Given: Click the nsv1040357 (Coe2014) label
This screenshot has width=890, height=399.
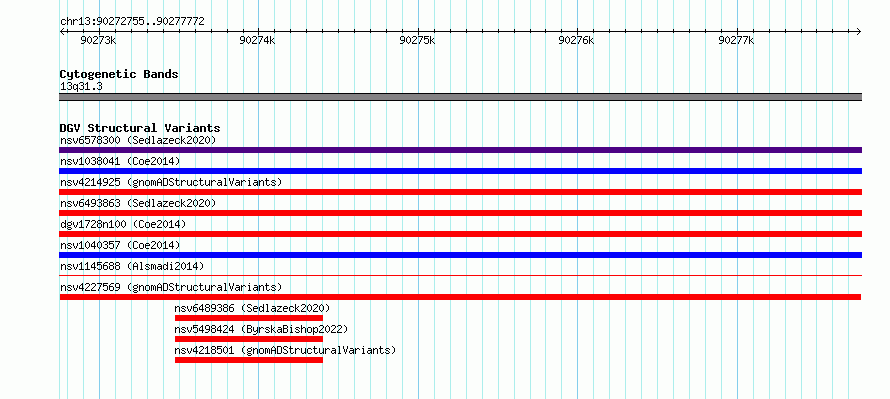Looking at the screenshot, I should 120,245.
